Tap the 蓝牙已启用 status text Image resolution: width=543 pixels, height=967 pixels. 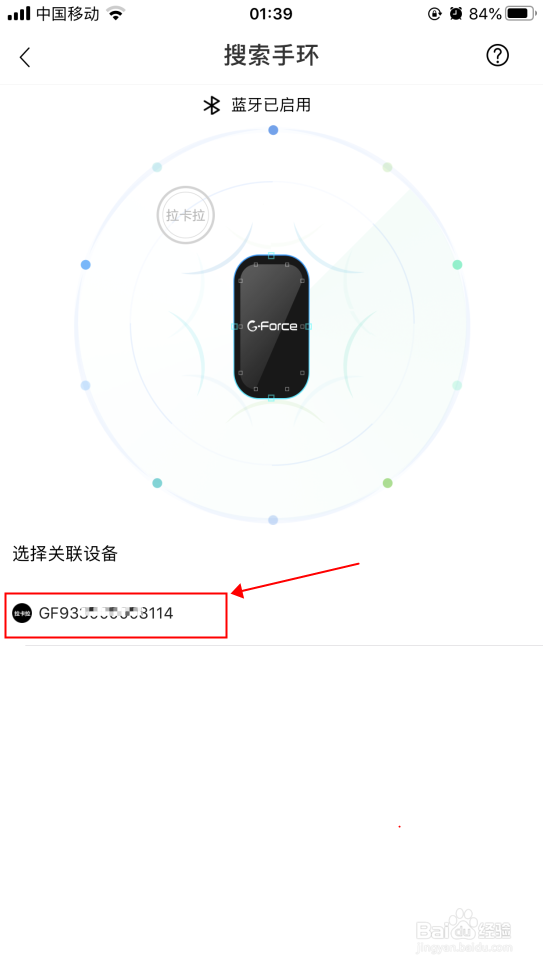(271, 105)
